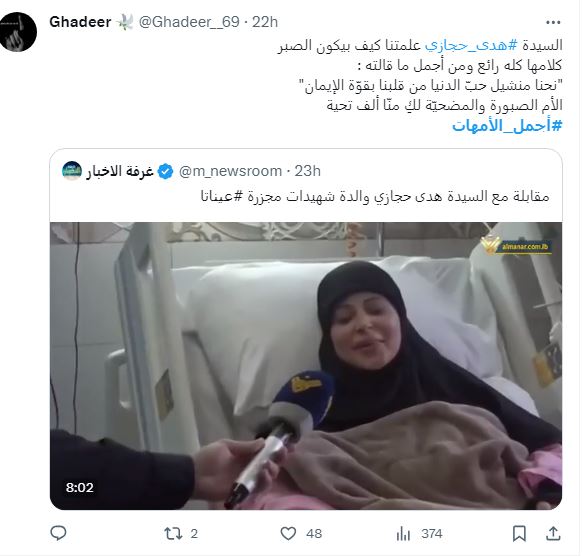This screenshot has width=582, height=556.
Task: Open the reply comment icon
Action: 58,533
